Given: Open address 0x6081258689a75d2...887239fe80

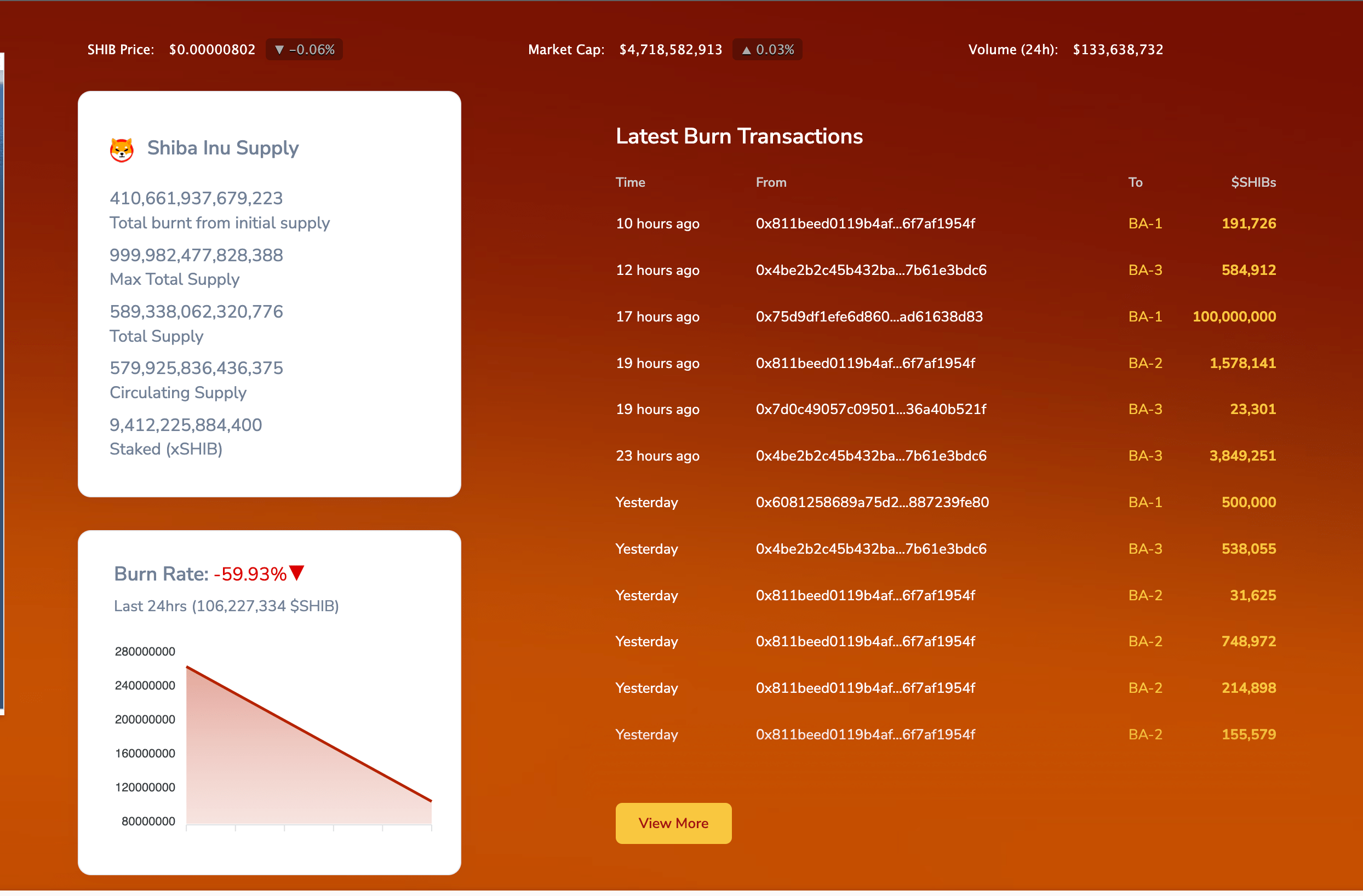Looking at the screenshot, I should click(x=872, y=503).
